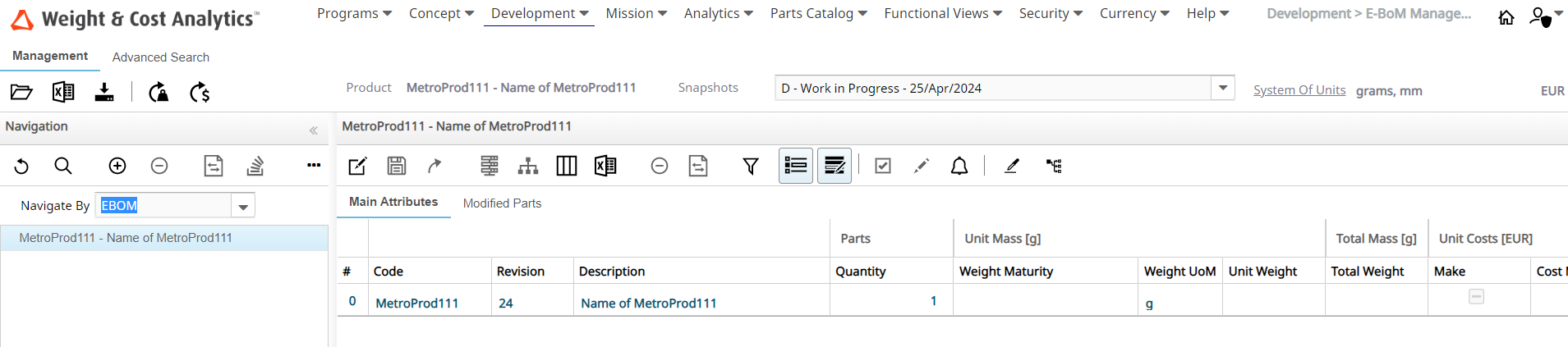Toggle the inline edit rows button
1568x347 pixels.
(x=835, y=166)
